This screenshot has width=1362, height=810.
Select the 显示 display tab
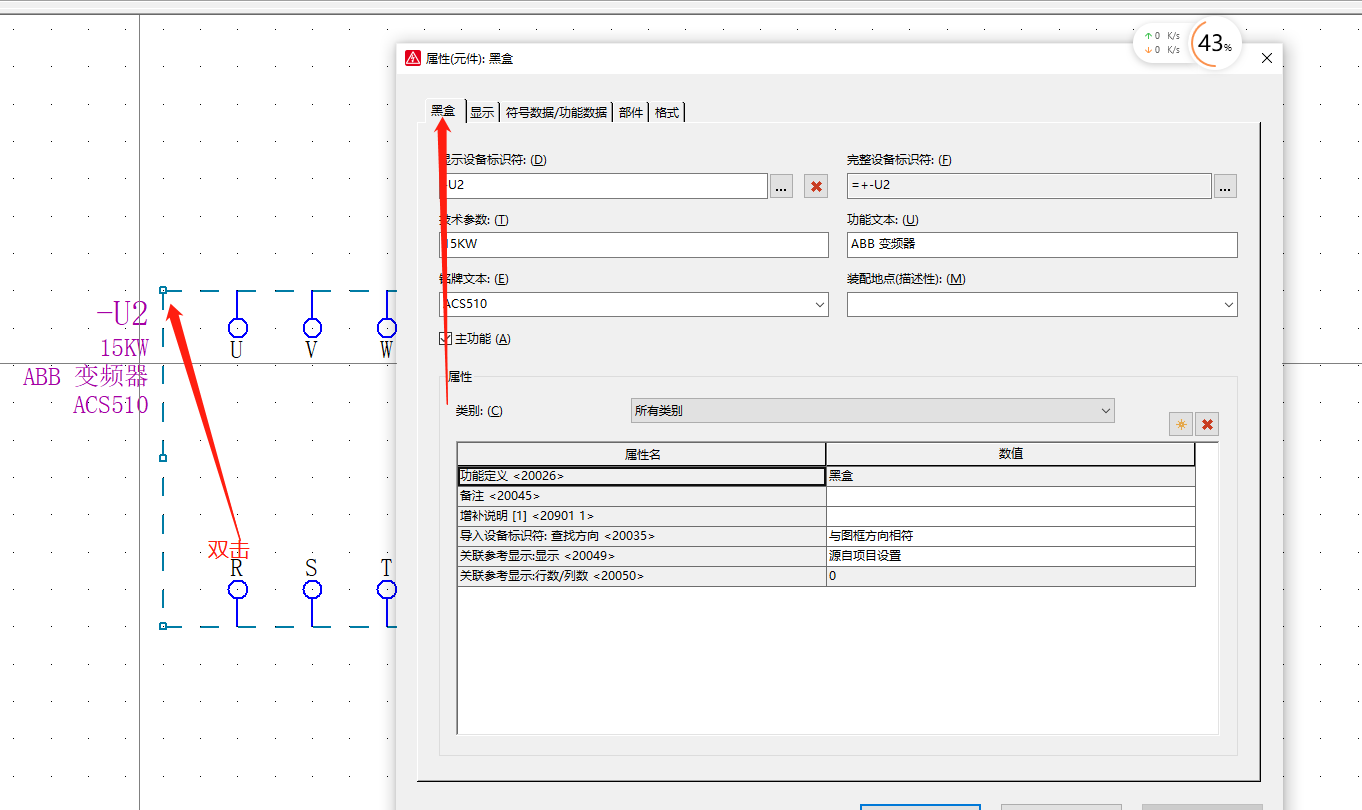point(481,112)
